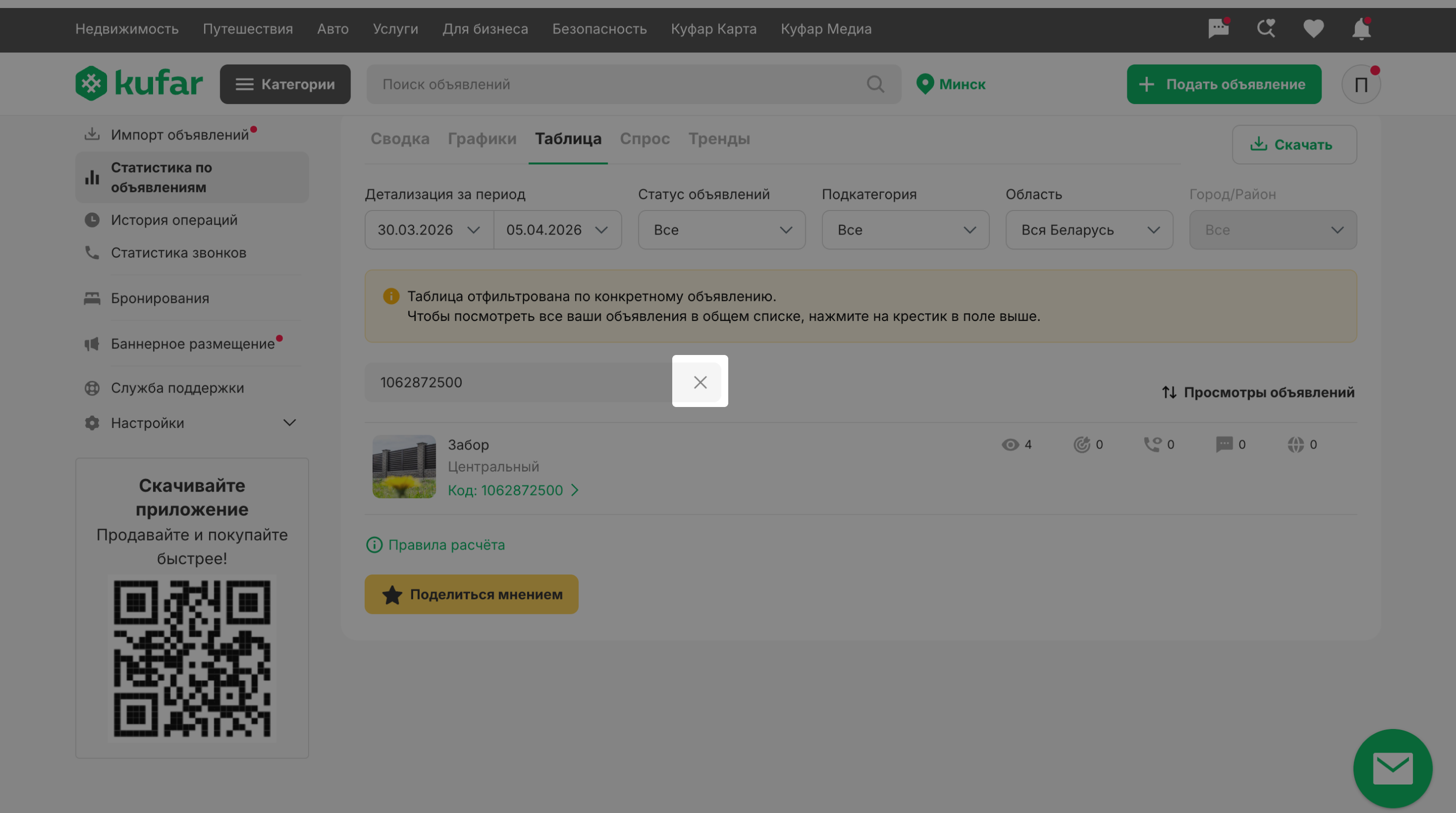
Task: Click the ad title Забор
Action: 468,445
